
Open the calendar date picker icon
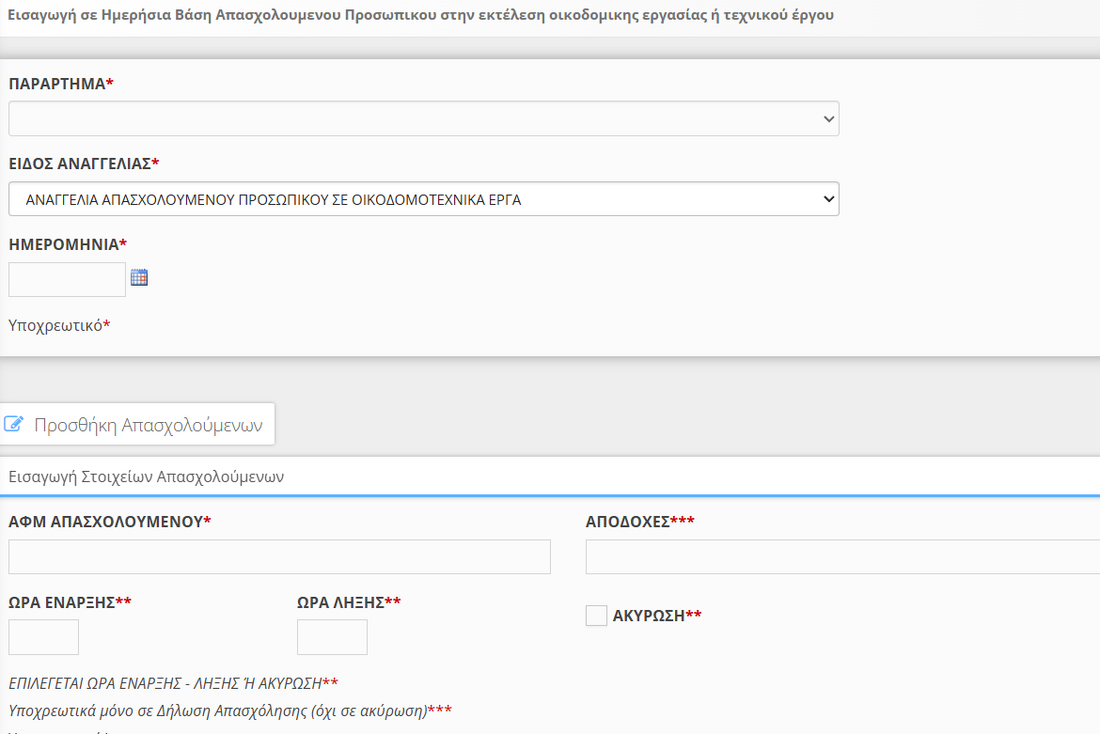[x=139, y=278]
